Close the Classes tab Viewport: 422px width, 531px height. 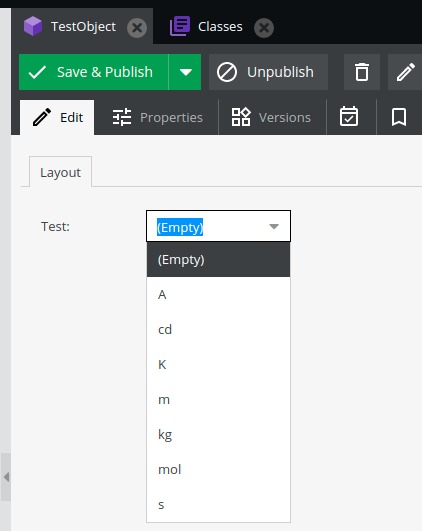(264, 27)
